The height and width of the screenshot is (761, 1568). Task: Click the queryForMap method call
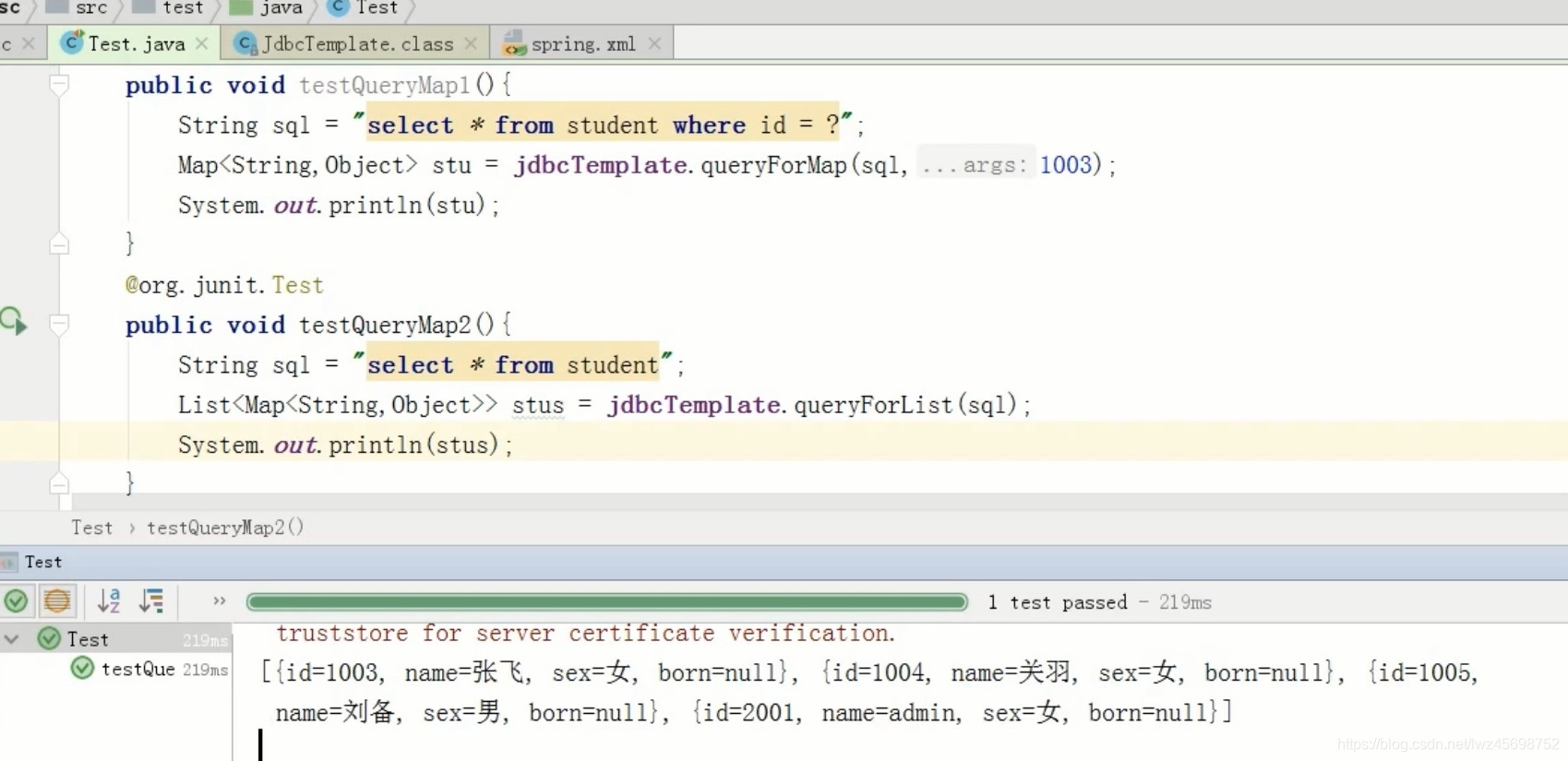(773, 165)
